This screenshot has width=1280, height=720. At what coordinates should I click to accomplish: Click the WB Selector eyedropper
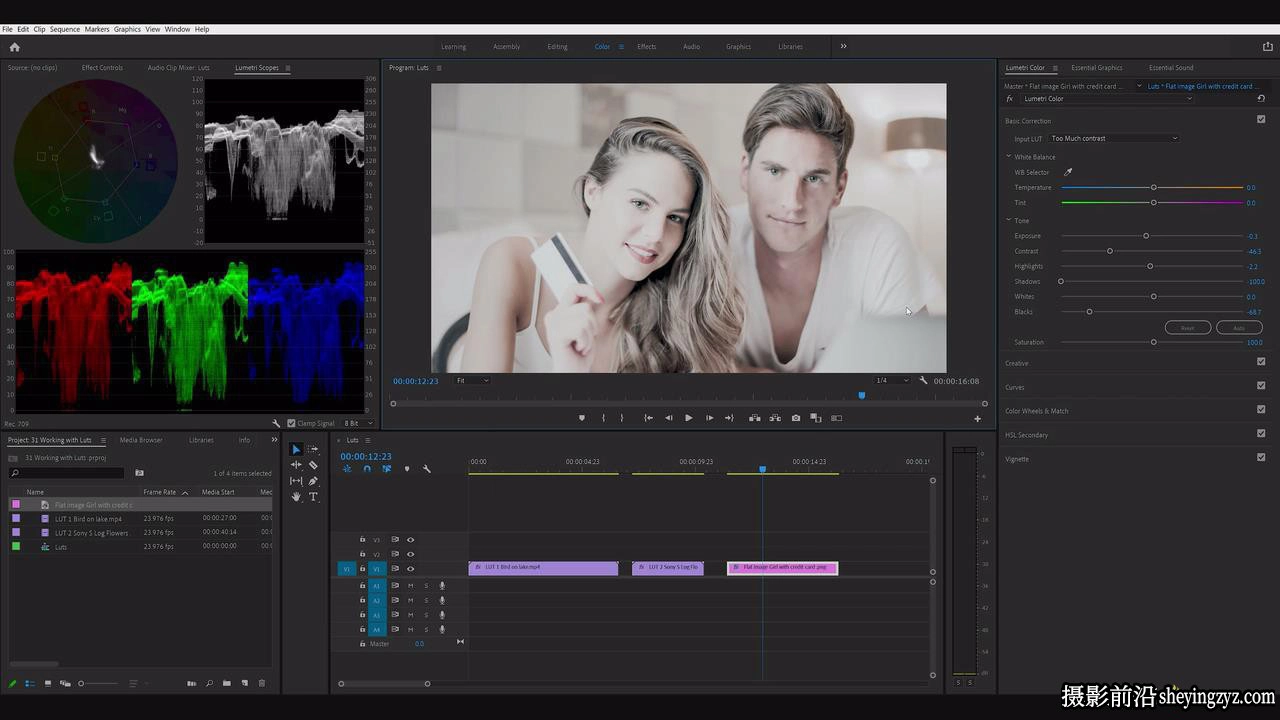click(1068, 172)
